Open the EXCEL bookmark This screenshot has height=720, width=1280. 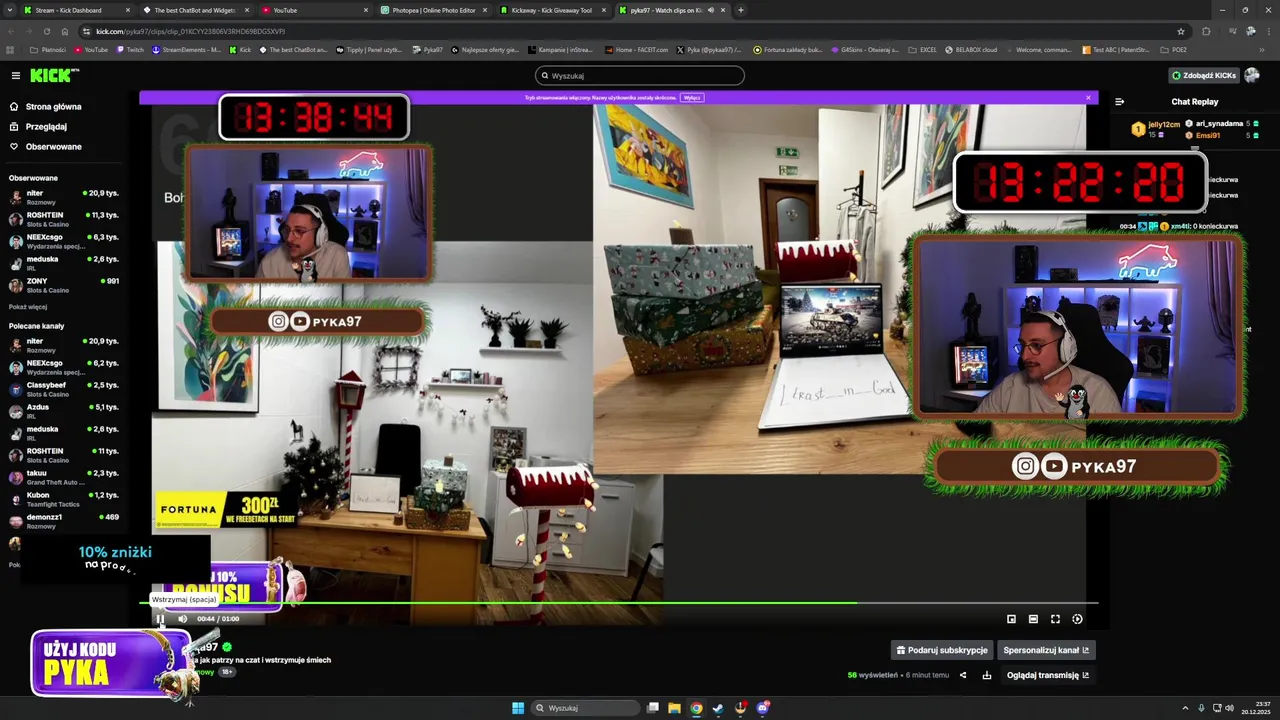point(922,49)
